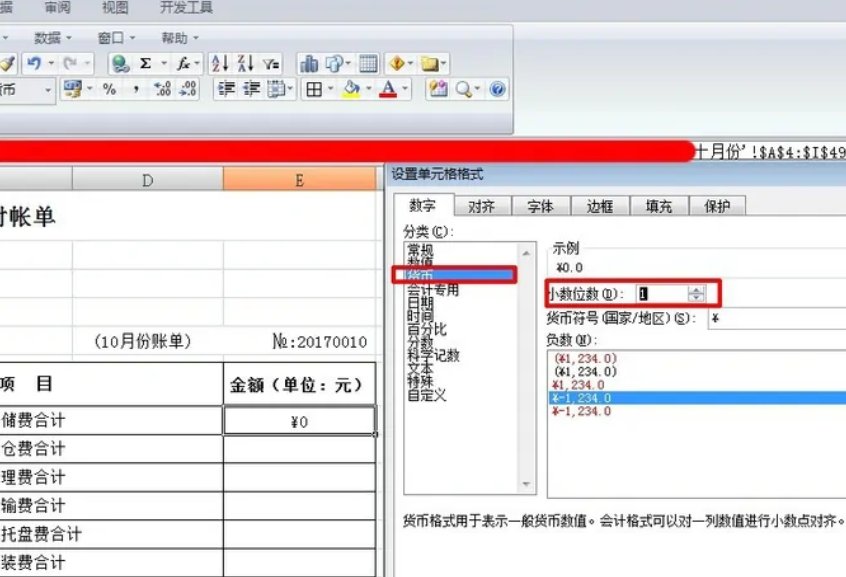Click the table grid icon
Image resolution: width=846 pixels, height=577 pixels.
click(369, 64)
